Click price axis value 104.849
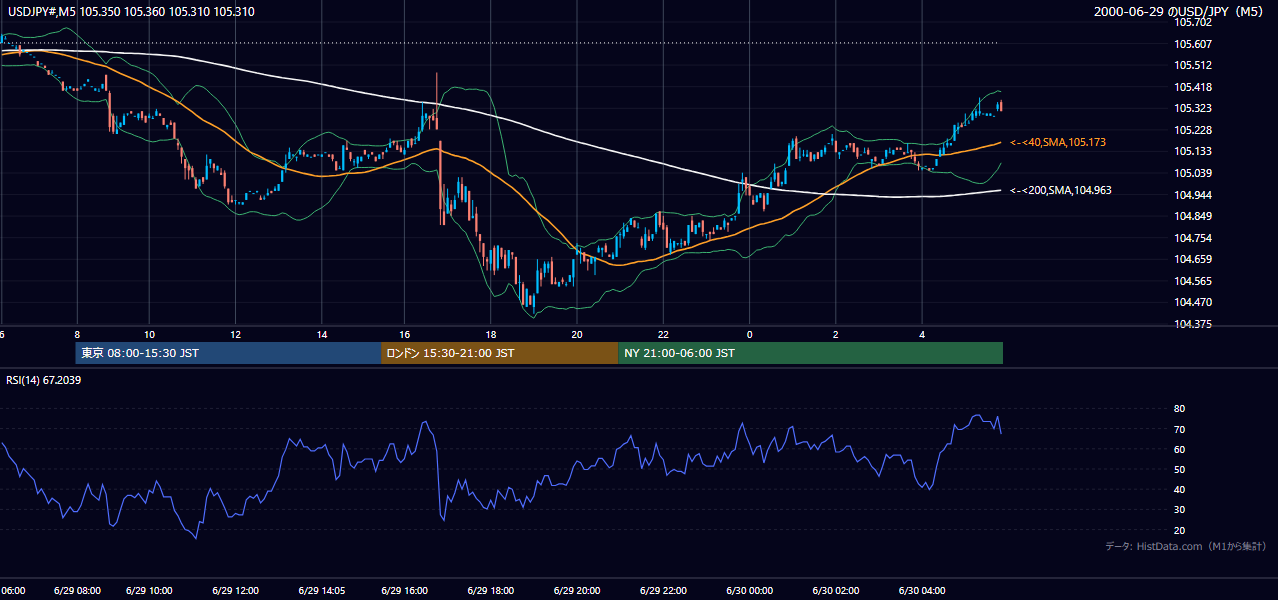This screenshot has height=600, width=1278. click(1192, 216)
